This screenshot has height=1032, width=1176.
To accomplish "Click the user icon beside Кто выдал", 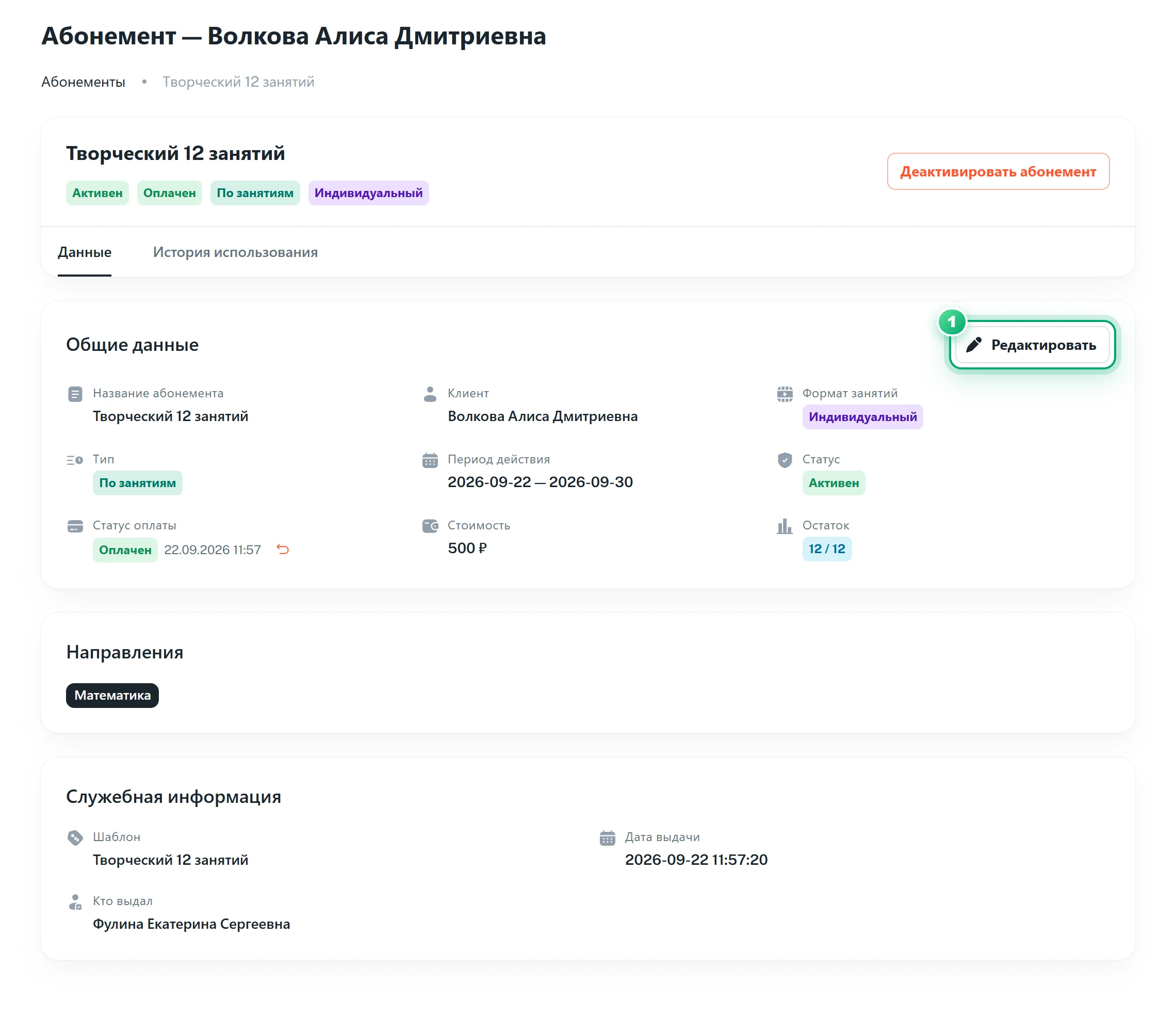I will pyautogui.click(x=75, y=902).
